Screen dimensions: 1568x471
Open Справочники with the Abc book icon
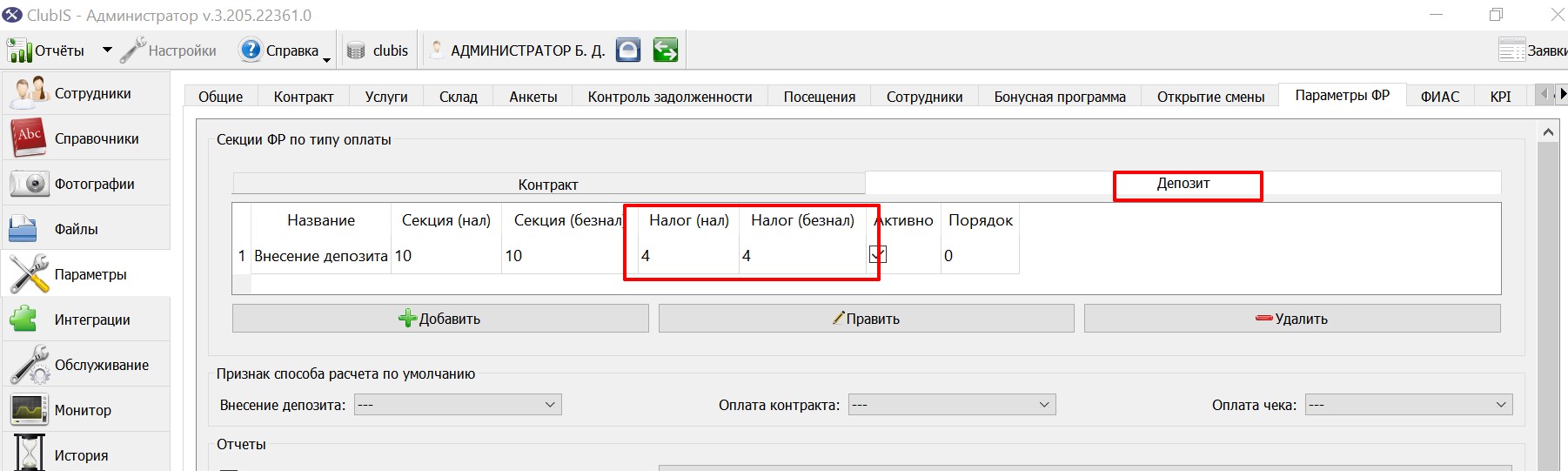85,138
